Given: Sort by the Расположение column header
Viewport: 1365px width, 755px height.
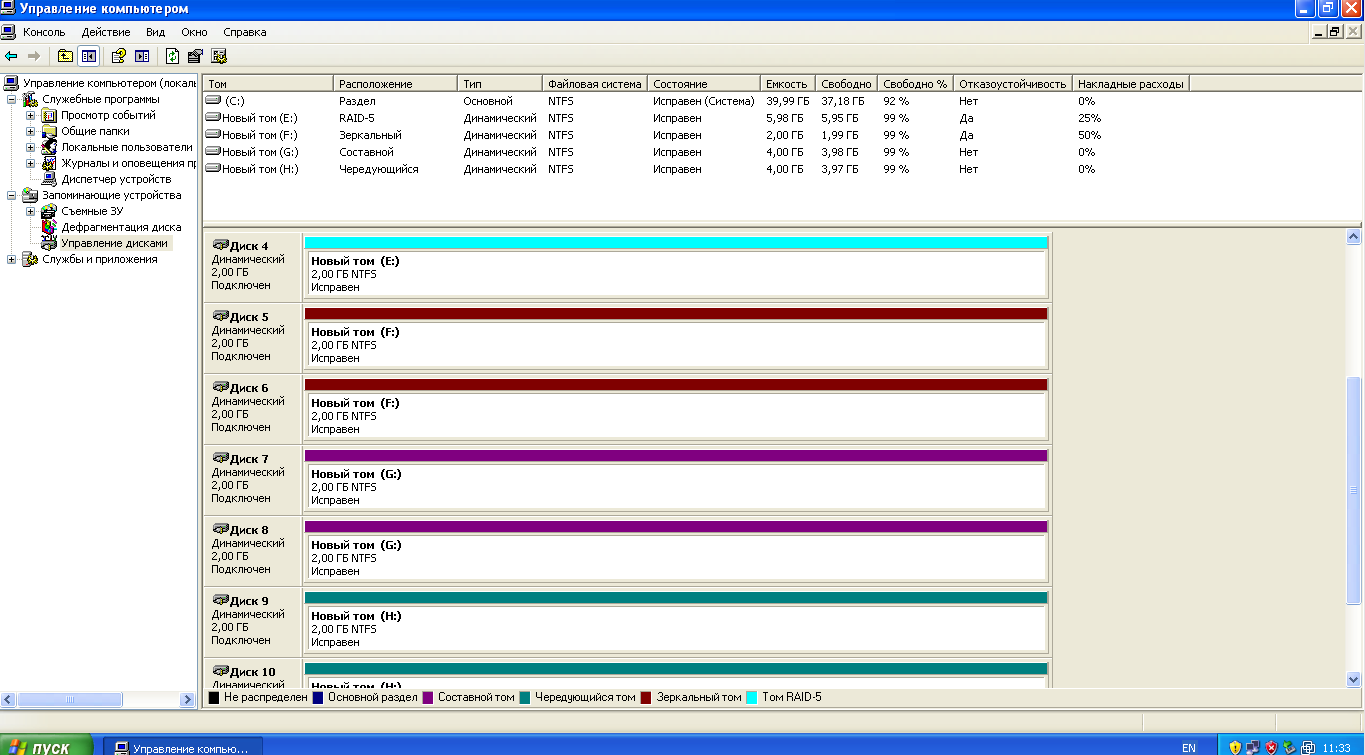Looking at the screenshot, I should click(x=396, y=84).
